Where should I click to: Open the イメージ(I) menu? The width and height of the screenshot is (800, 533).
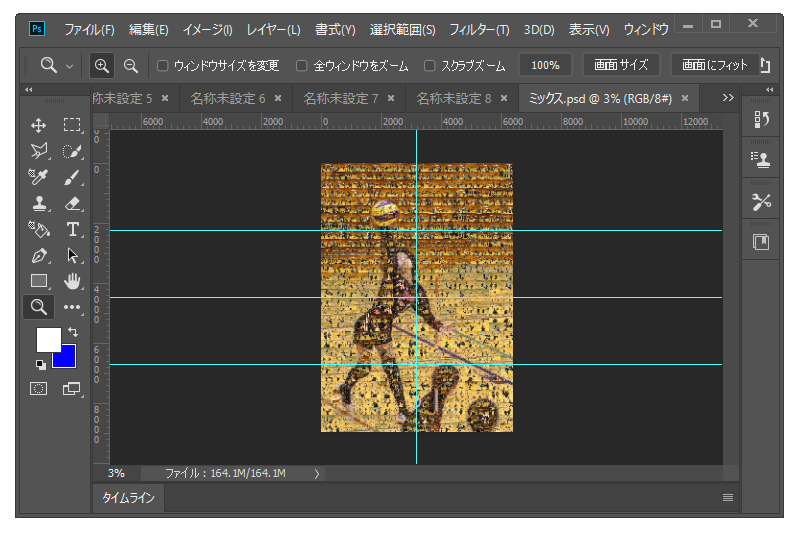tap(207, 30)
